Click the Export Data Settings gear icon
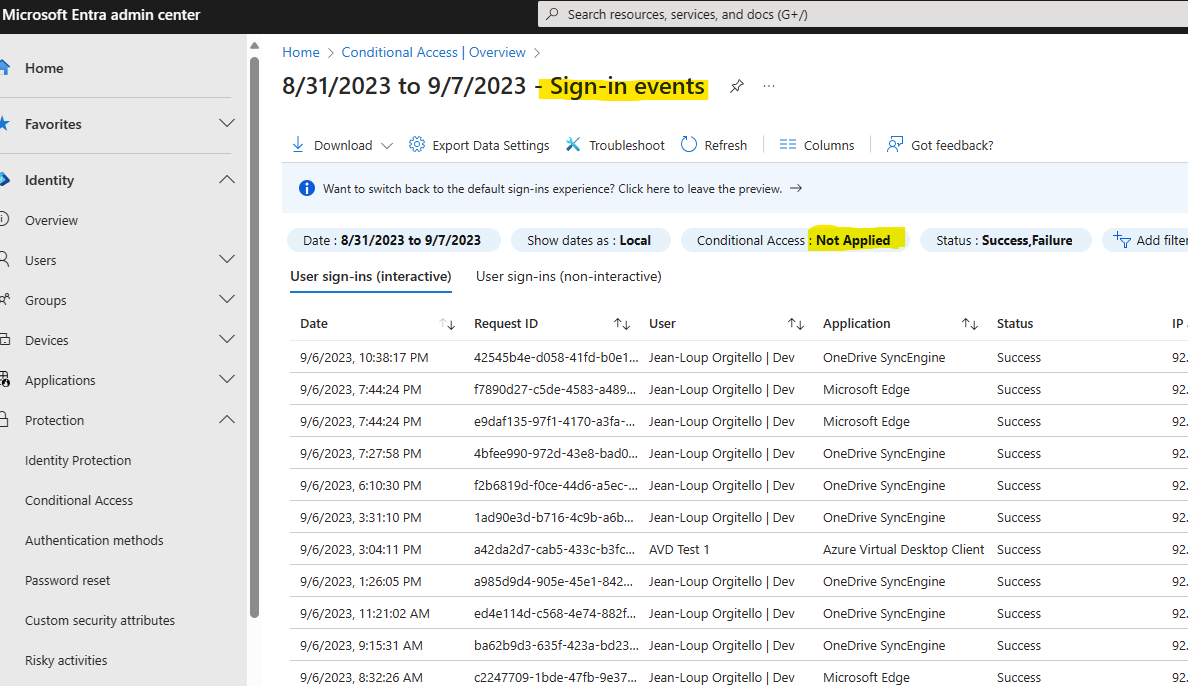1188x686 pixels. coord(417,145)
